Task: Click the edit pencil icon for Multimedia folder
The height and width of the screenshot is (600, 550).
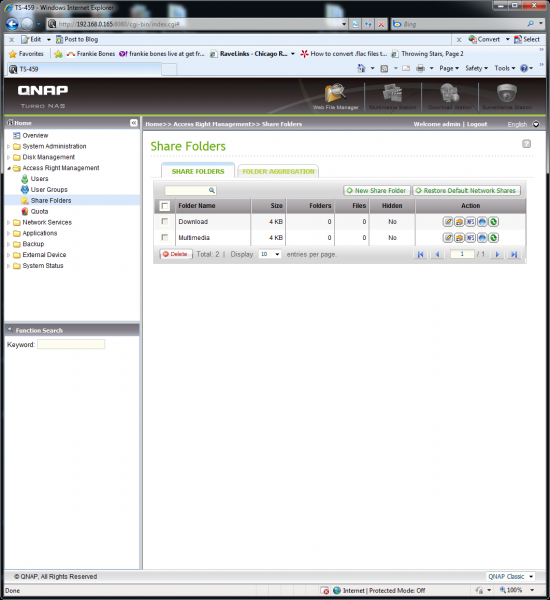Action: point(448,238)
